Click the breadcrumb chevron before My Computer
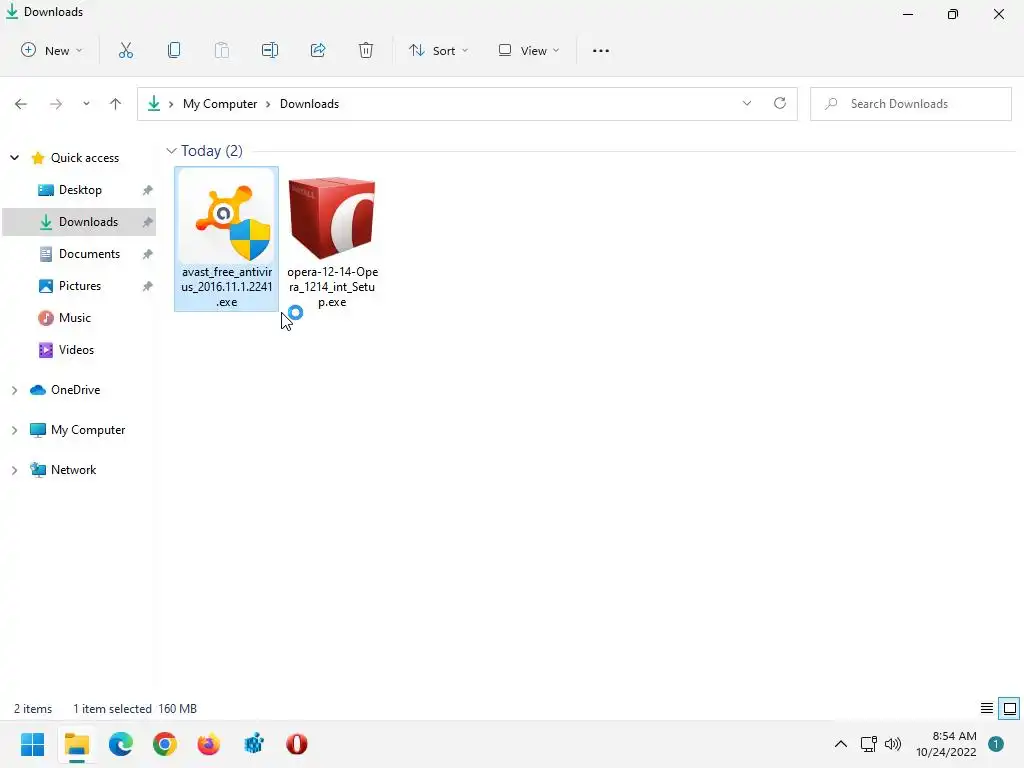 tap(171, 104)
